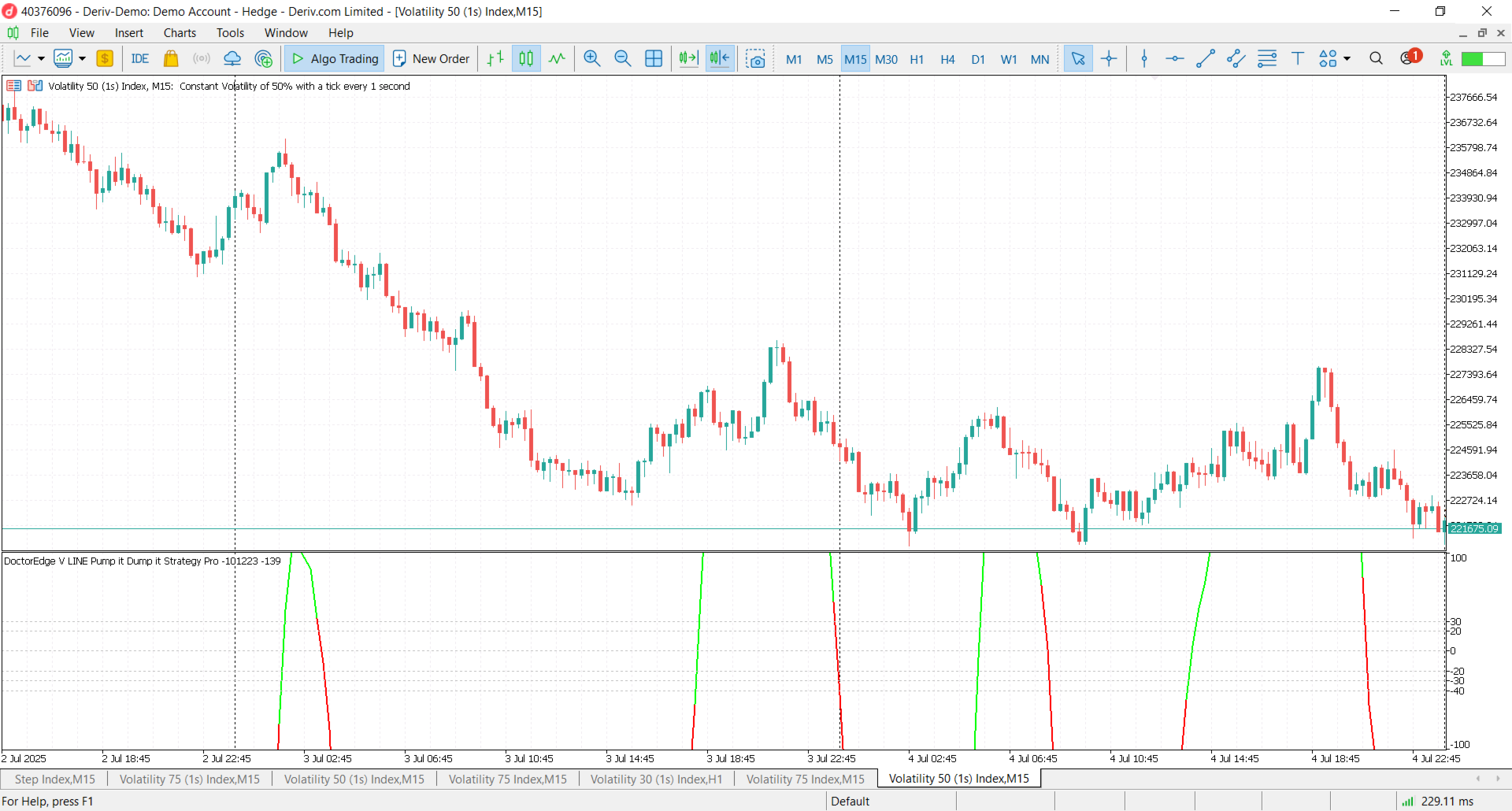Click the current price label 221675.09

point(1475,528)
